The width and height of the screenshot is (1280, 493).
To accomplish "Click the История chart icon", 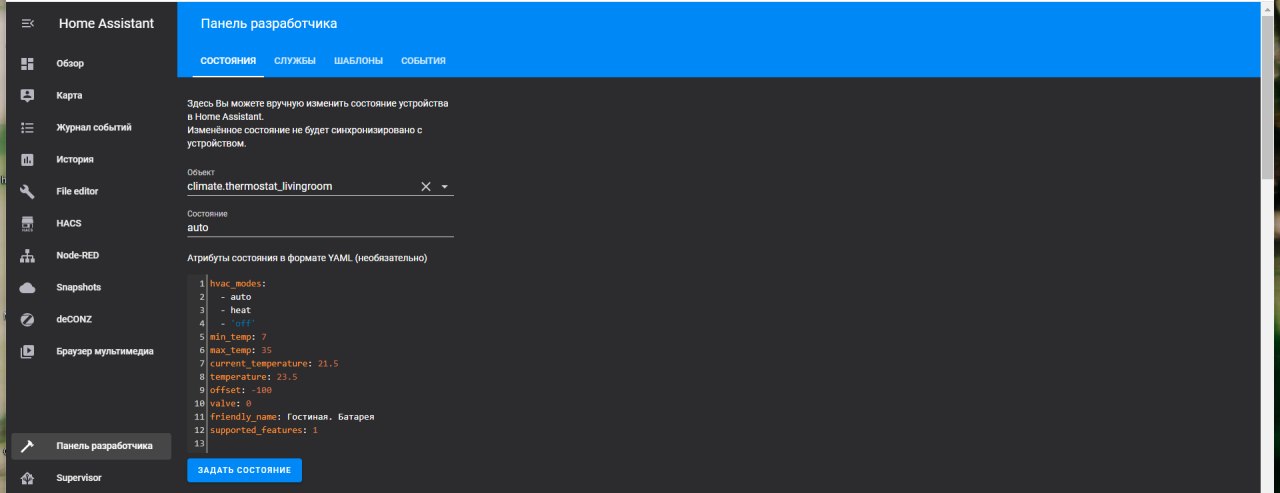I will [28, 159].
